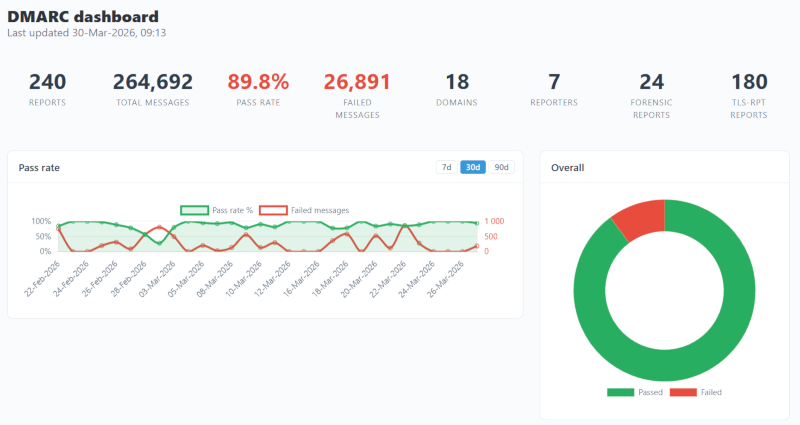Open the 18 Domains stat
800x425 pixels.
(456, 90)
